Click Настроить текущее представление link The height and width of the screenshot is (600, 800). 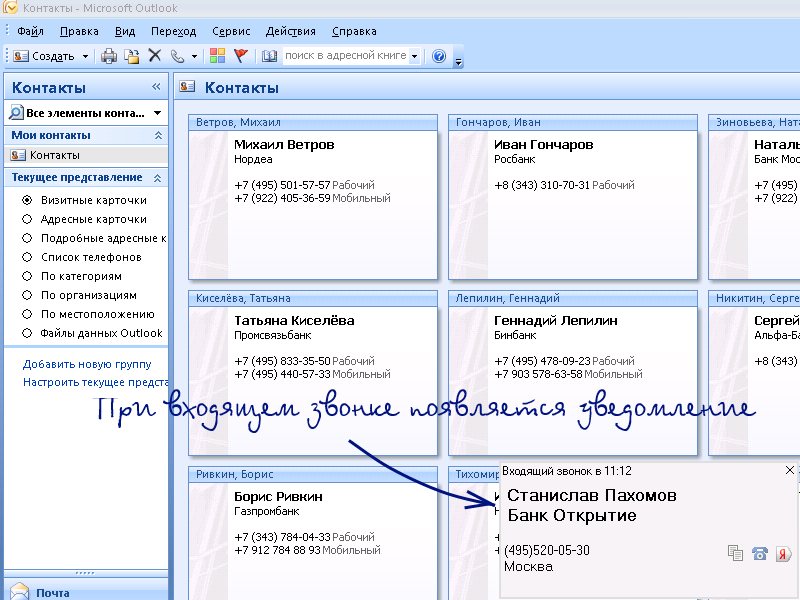click(95, 382)
